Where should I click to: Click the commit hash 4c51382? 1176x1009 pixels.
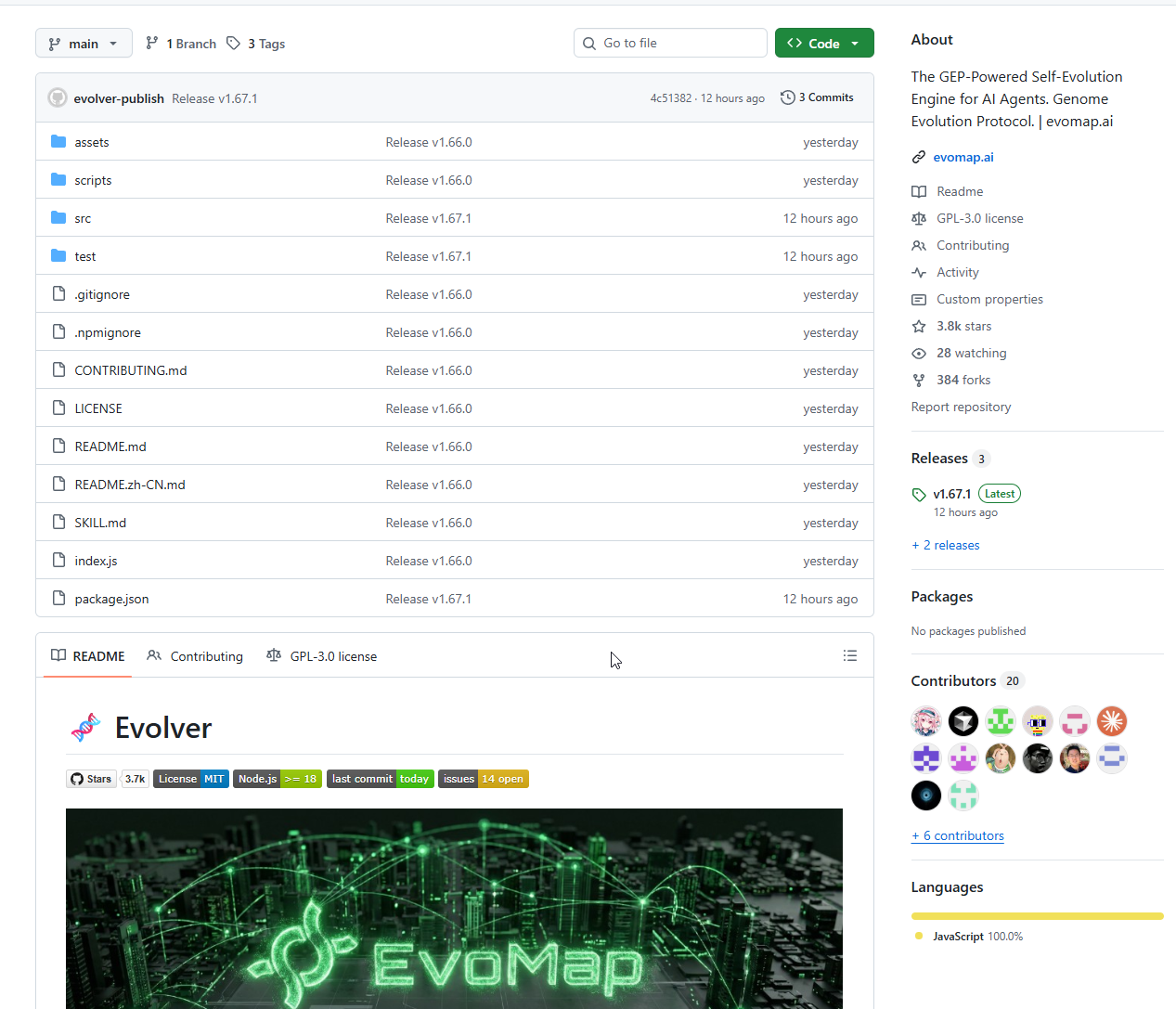coord(671,98)
